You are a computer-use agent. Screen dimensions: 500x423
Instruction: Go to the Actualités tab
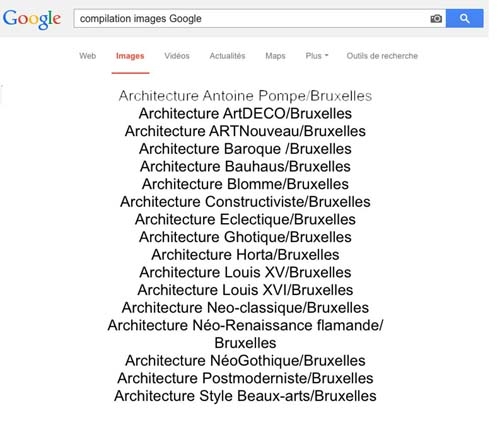(227, 56)
